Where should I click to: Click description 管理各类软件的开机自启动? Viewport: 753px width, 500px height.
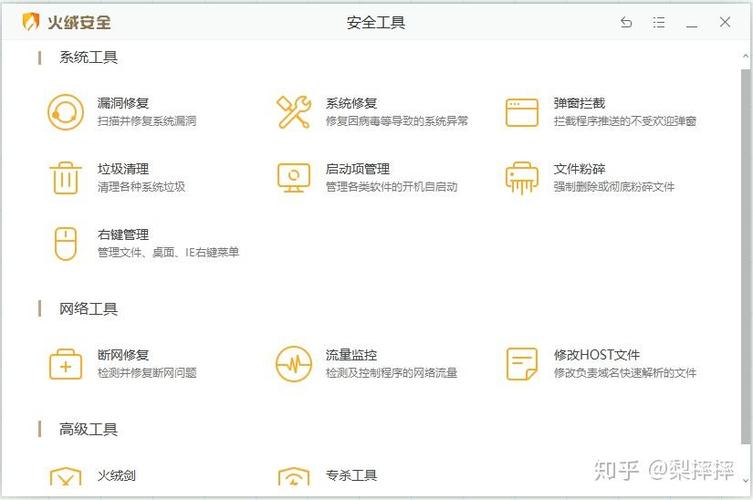tap(391, 186)
